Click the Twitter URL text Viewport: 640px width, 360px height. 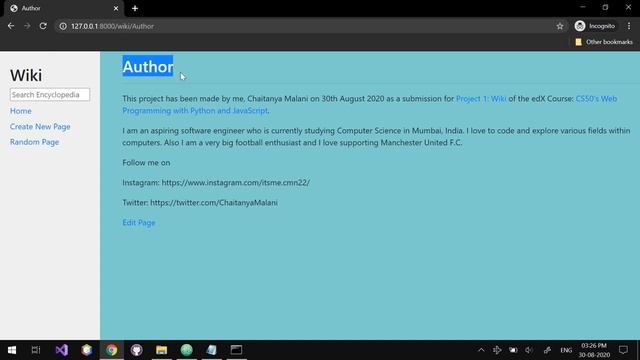(214, 202)
